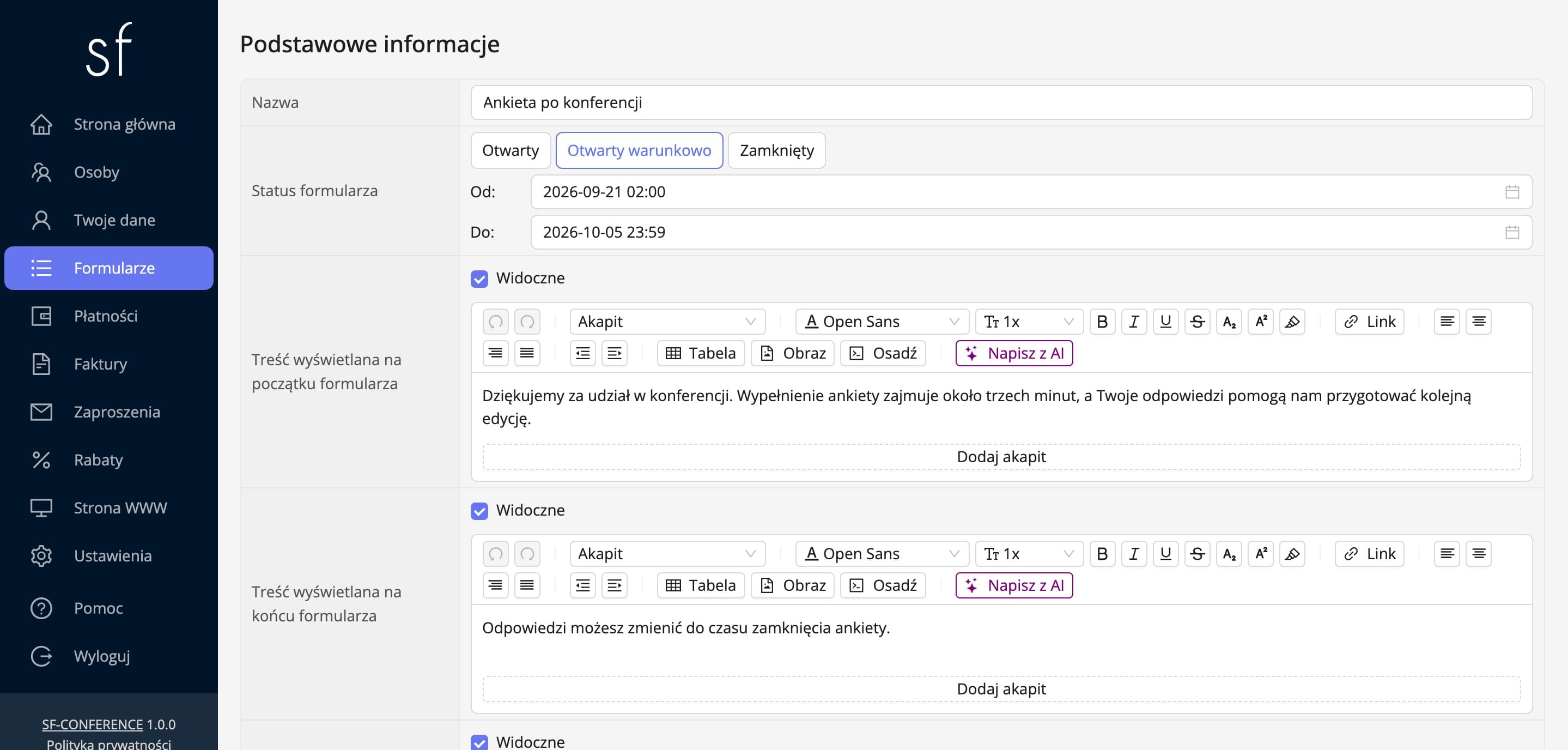The width and height of the screenshot is (1568, 750).
Task: Toggle Strikethrough in the end-of-form editor
Action: (1198, 553)
